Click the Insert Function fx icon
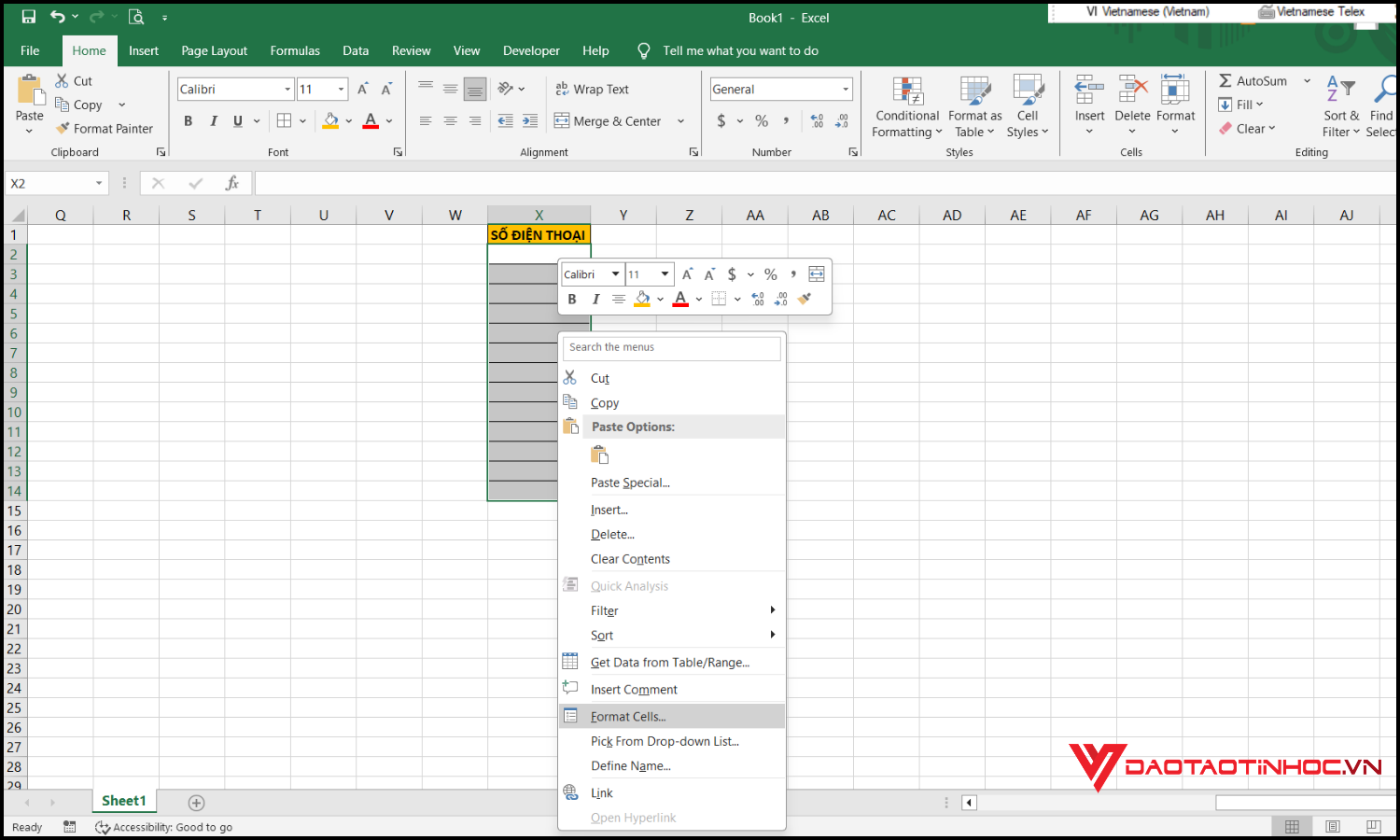The width and height of the screenshot is (1400, 840). [232, 184]
